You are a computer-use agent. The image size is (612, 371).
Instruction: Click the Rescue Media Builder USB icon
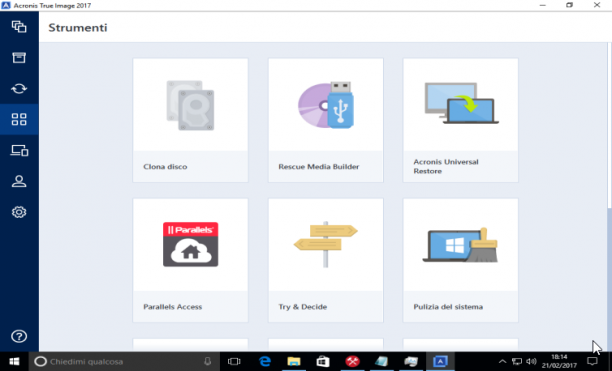(326, 105)
